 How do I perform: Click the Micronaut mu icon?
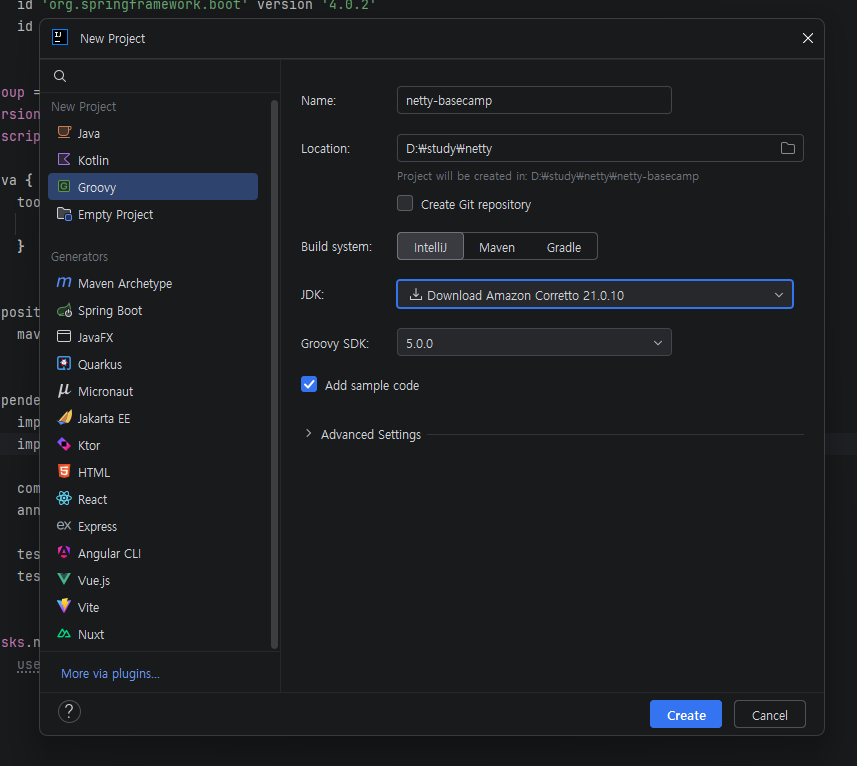[64, 391]
